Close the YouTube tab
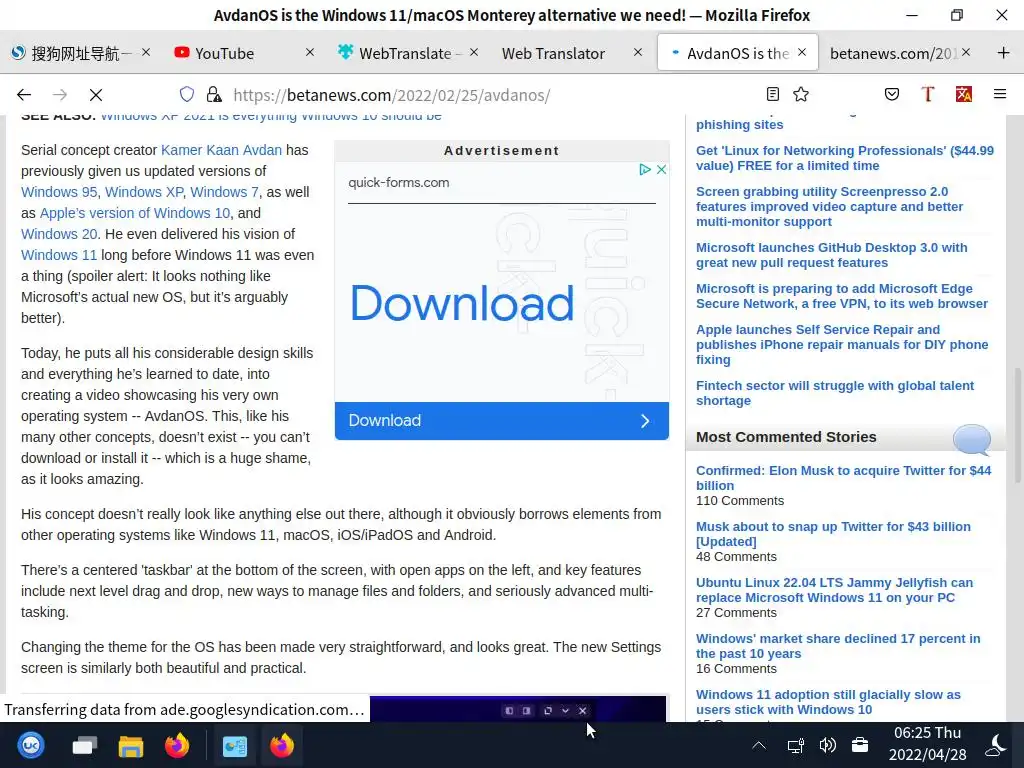Screen dimensions: 1024x768 pos(310,52)
